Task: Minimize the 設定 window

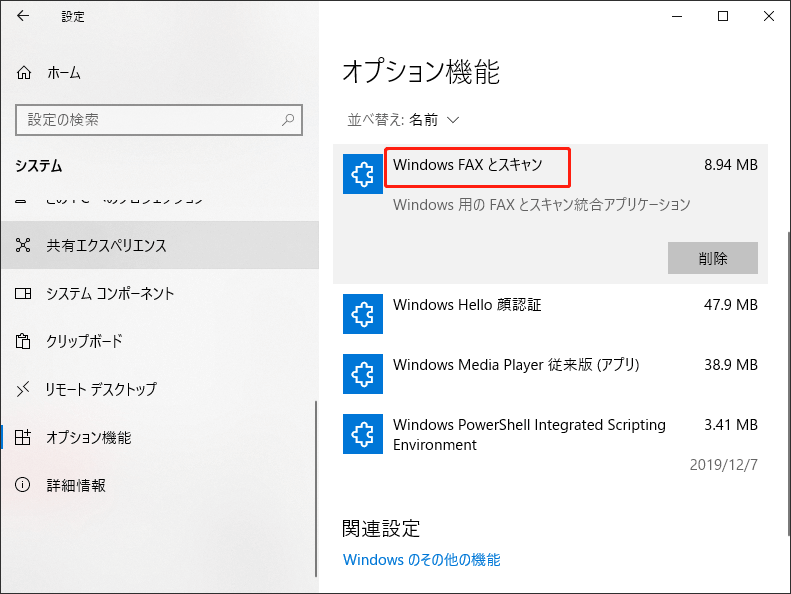Action: click(x=677, y=16)
